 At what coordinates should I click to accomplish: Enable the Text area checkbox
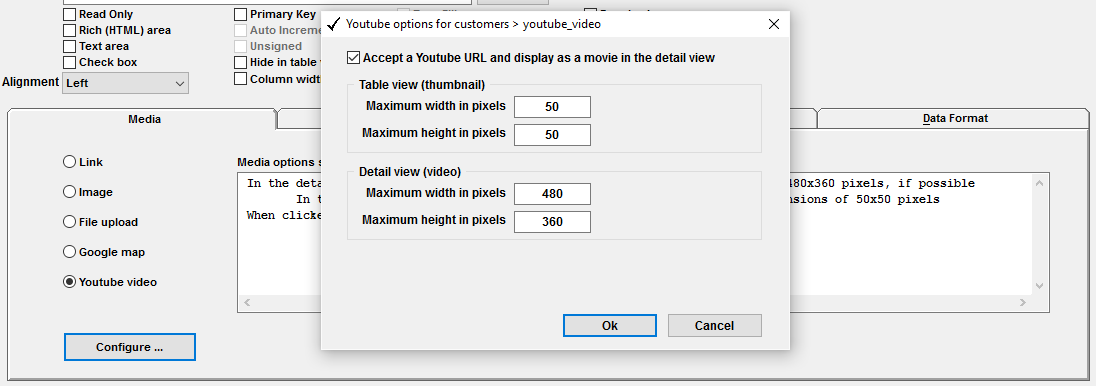(69, 47)
